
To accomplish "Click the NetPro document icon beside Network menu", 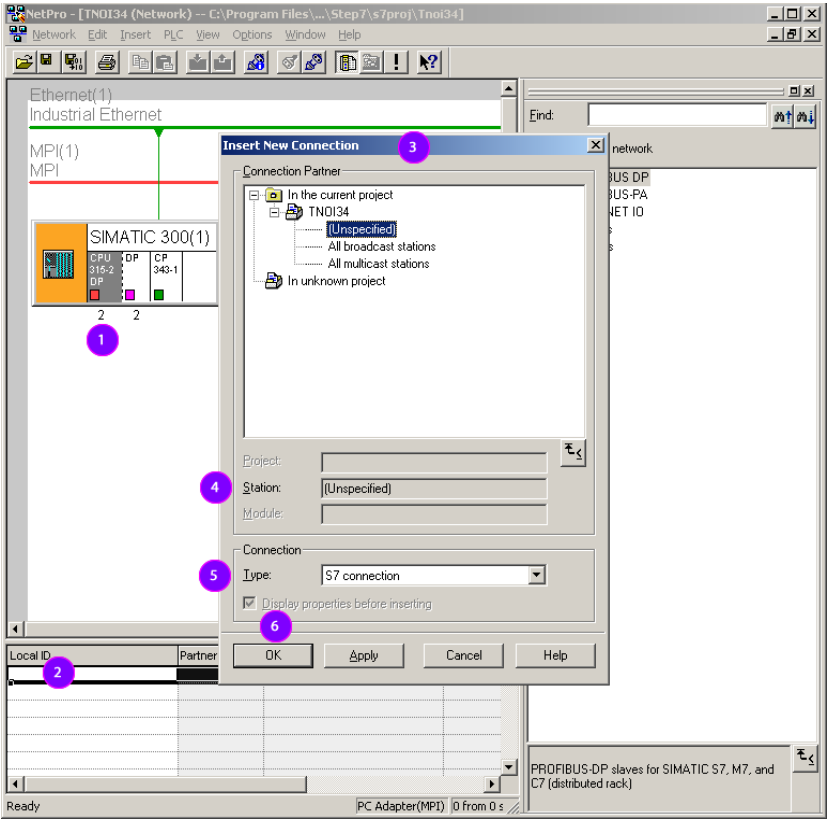I will coord(17,34).
